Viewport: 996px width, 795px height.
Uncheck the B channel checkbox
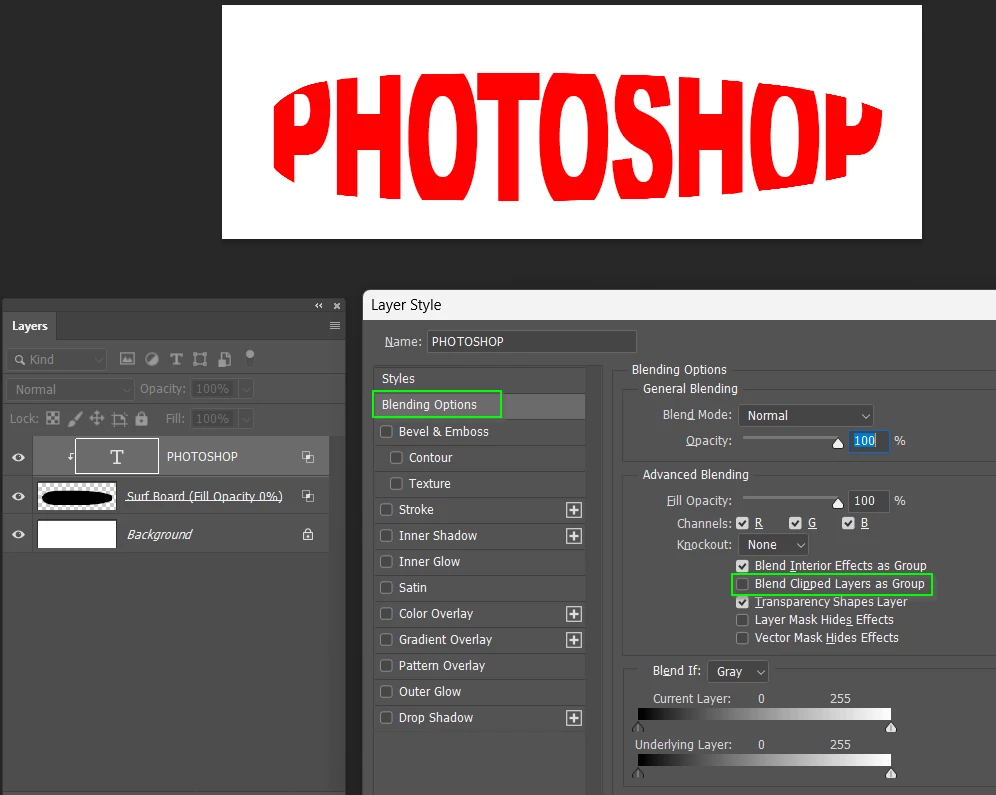848,523
